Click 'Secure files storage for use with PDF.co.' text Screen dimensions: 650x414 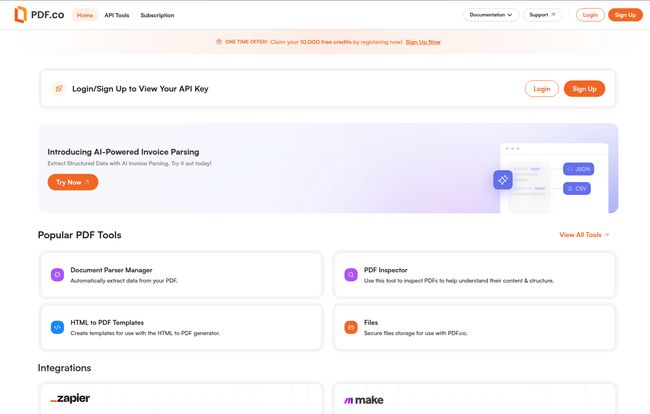pos(415,333)
